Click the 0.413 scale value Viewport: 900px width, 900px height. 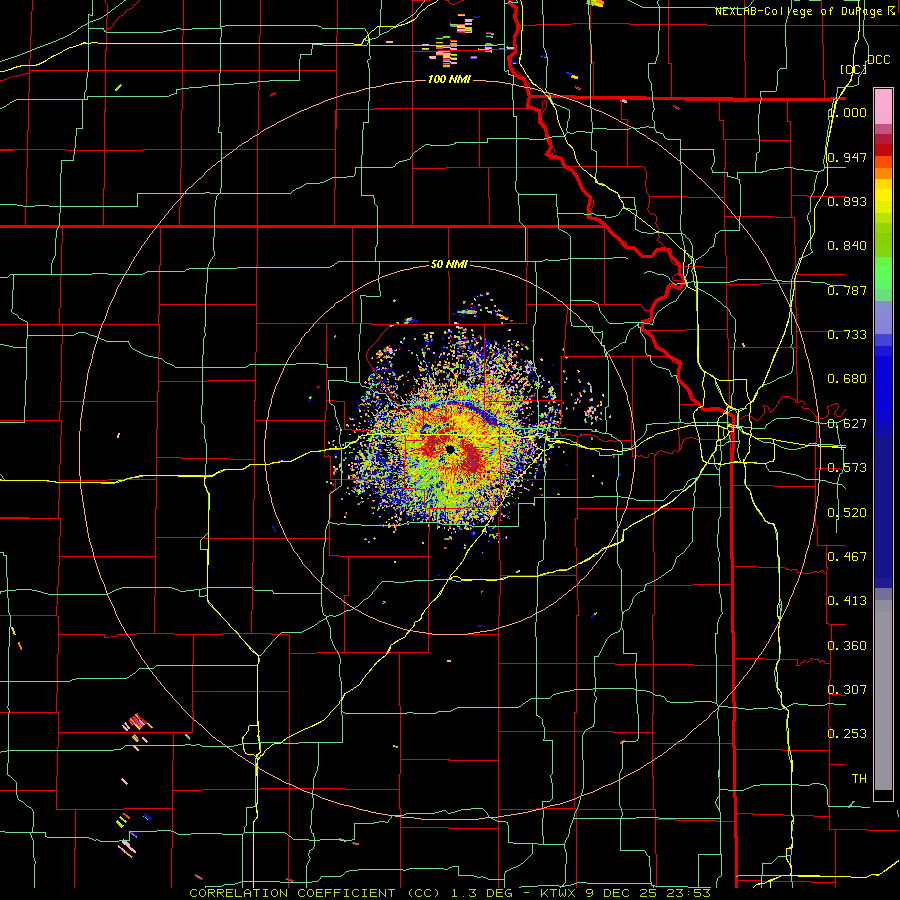(847, 601)
